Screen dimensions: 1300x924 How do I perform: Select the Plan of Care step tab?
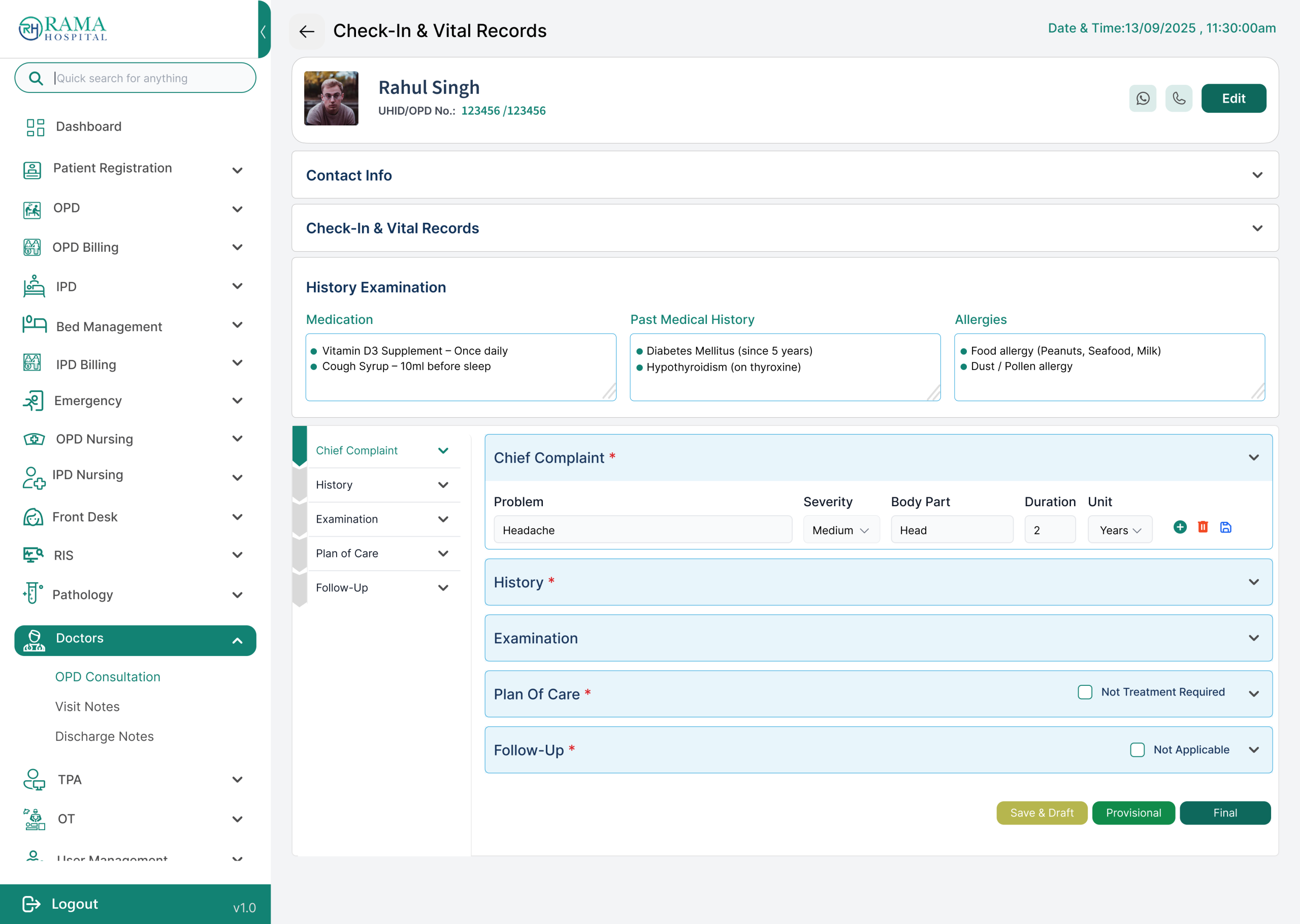[383, 553]
